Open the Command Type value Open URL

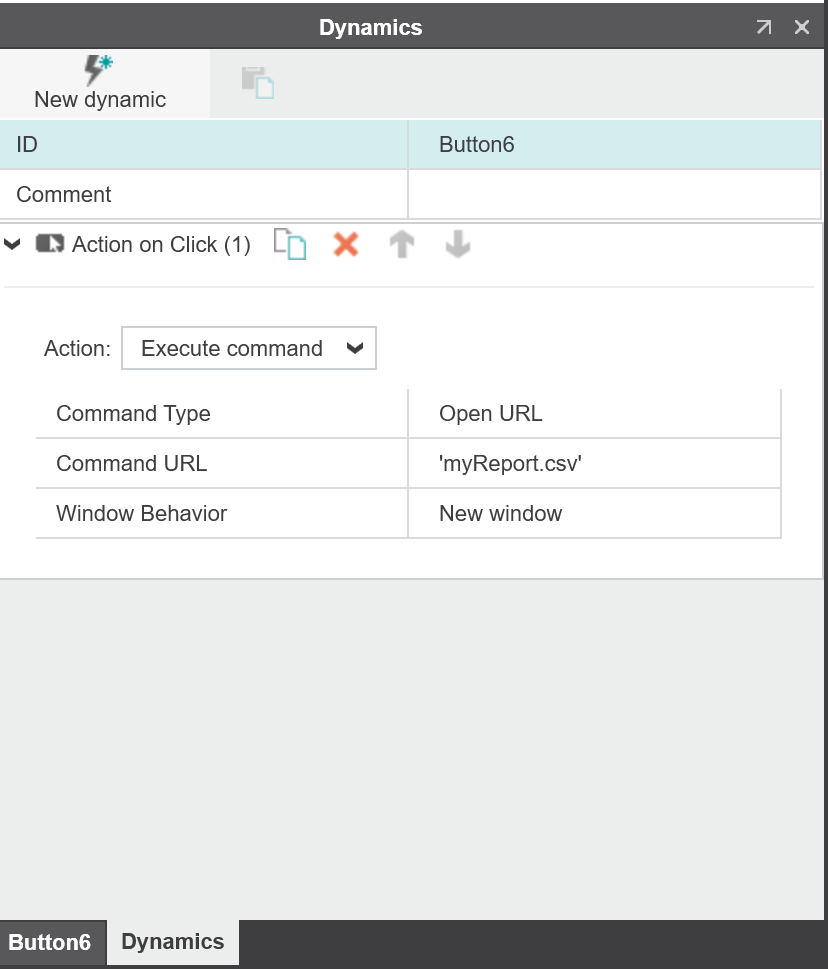[x=593, y=414]
